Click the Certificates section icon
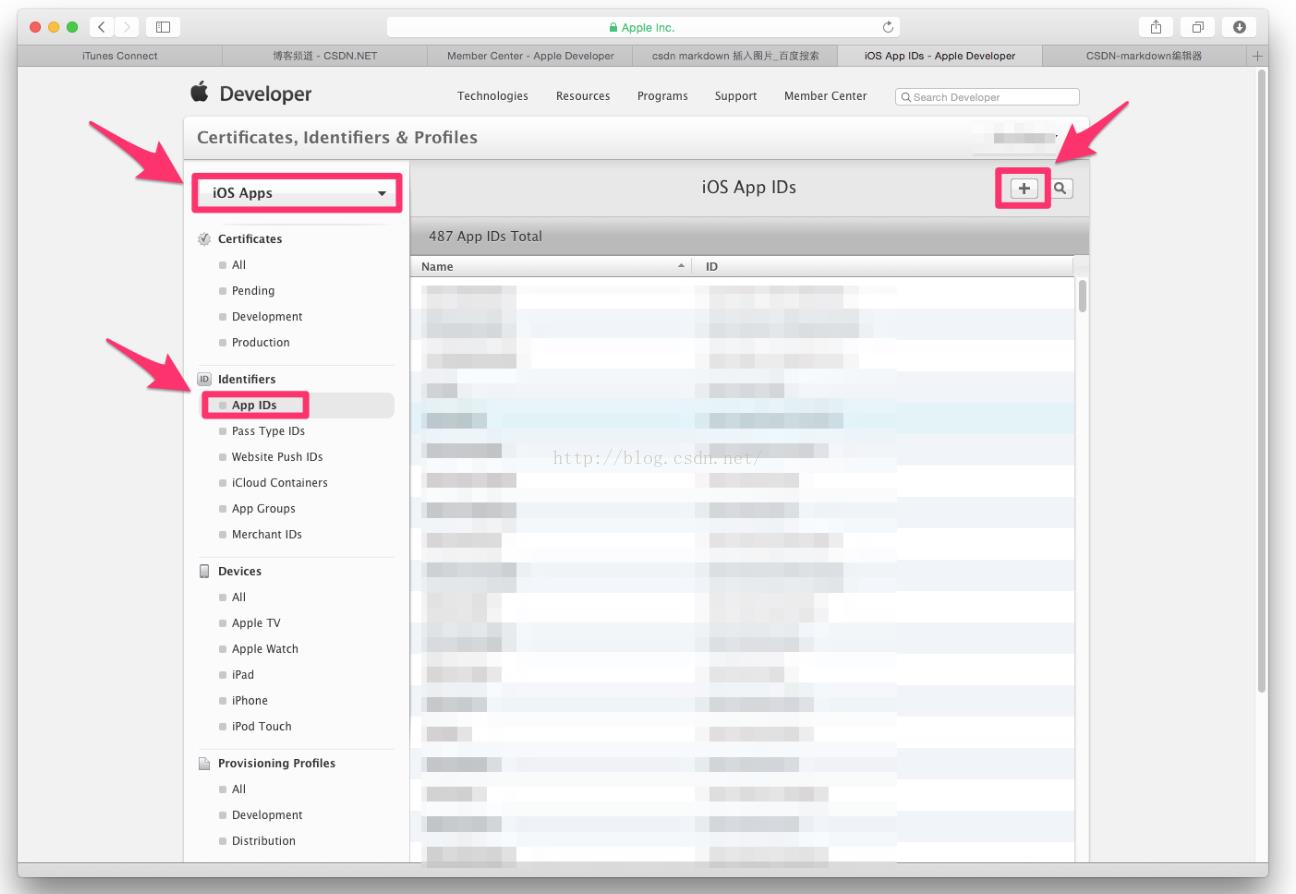 [x=204, y=239]
